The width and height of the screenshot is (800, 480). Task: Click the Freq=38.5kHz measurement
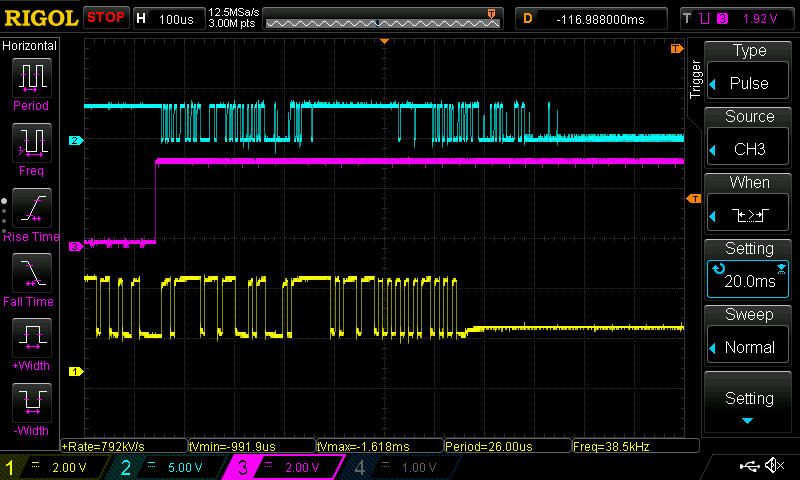[x=636, y=446]
